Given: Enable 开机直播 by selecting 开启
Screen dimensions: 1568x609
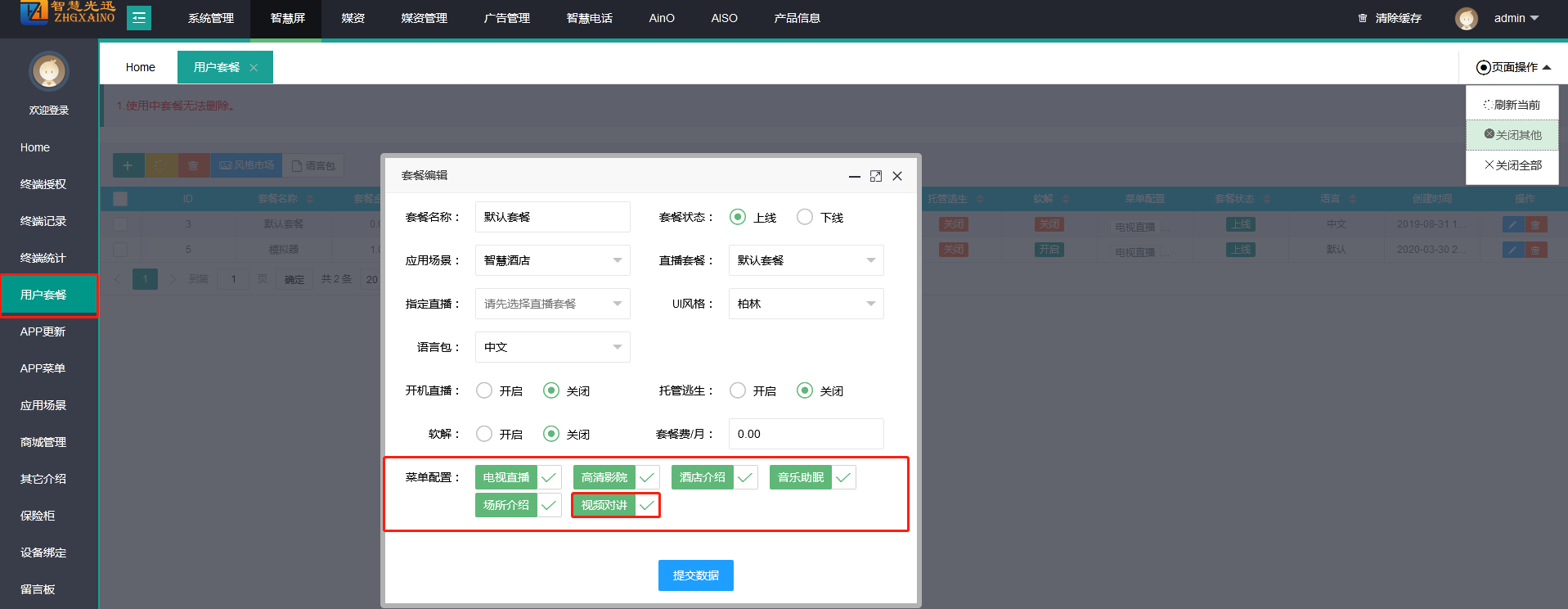Looking at the screenshot, I should [x=484, y=390].
